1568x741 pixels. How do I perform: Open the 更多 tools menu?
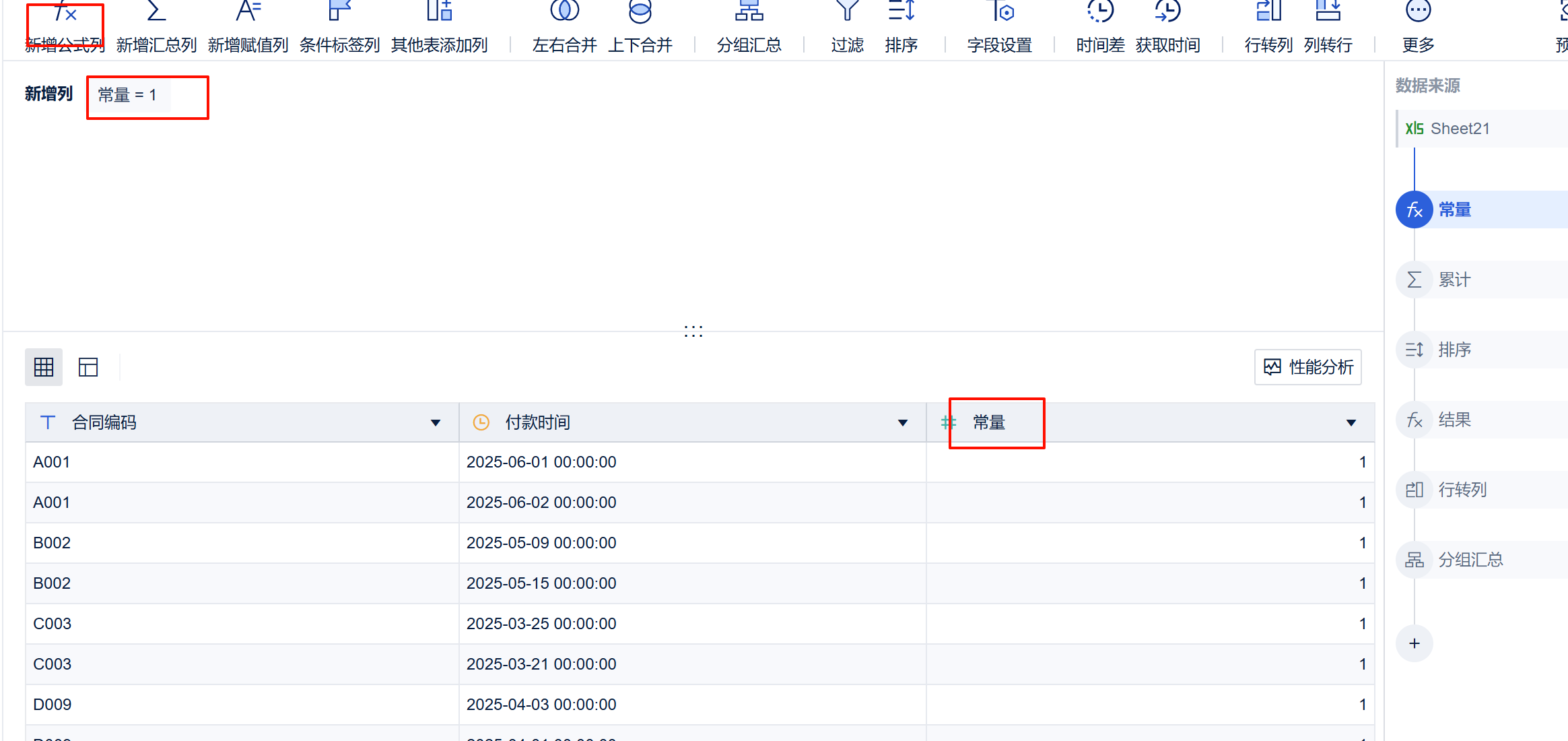coord(1418,27)
